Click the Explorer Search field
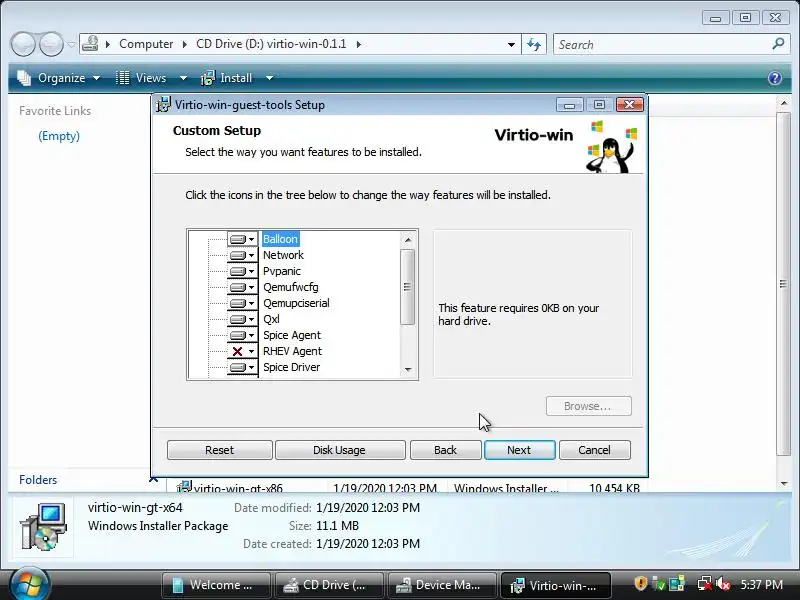This screenshot has height=600, width=800. click(x=663, y=44)
